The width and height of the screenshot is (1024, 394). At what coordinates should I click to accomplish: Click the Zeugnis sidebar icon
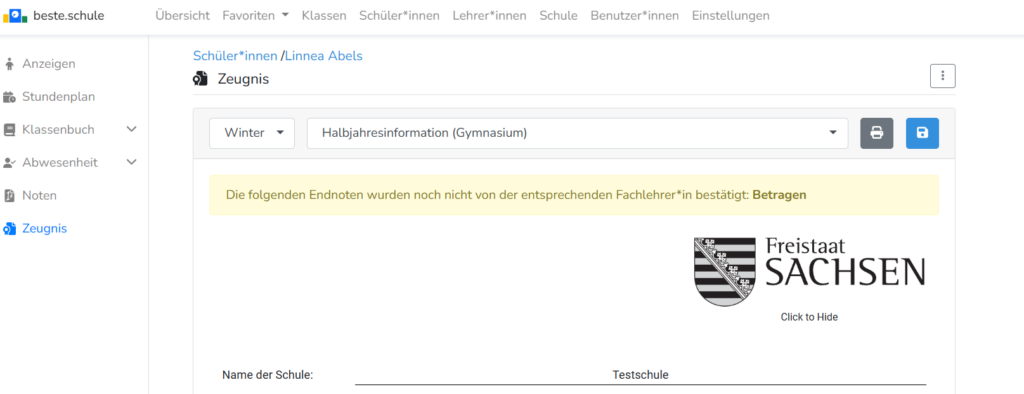coord(9,229)
